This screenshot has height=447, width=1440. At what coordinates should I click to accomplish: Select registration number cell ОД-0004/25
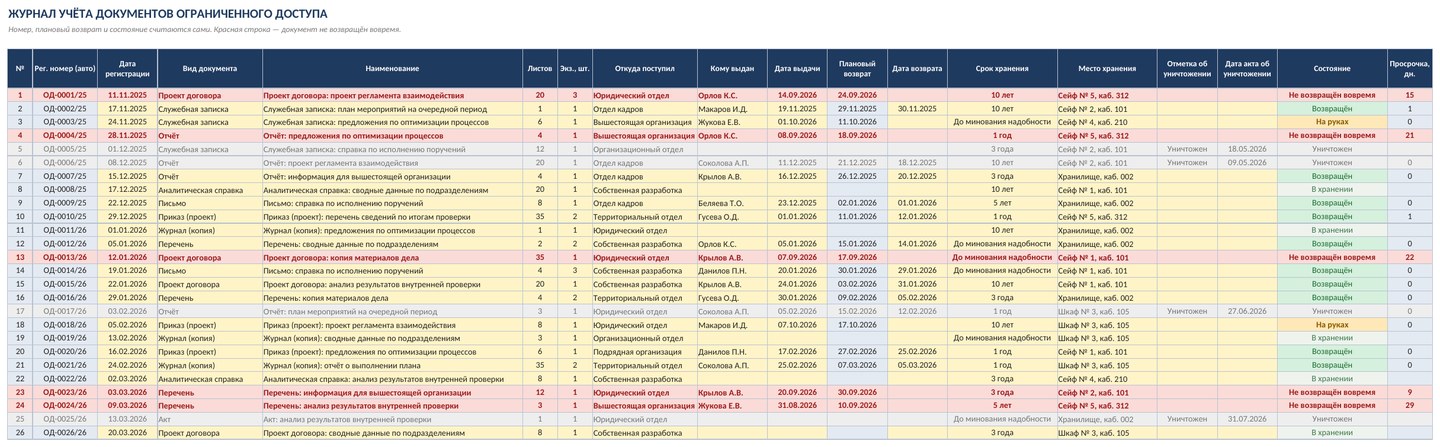click(65, 135)
